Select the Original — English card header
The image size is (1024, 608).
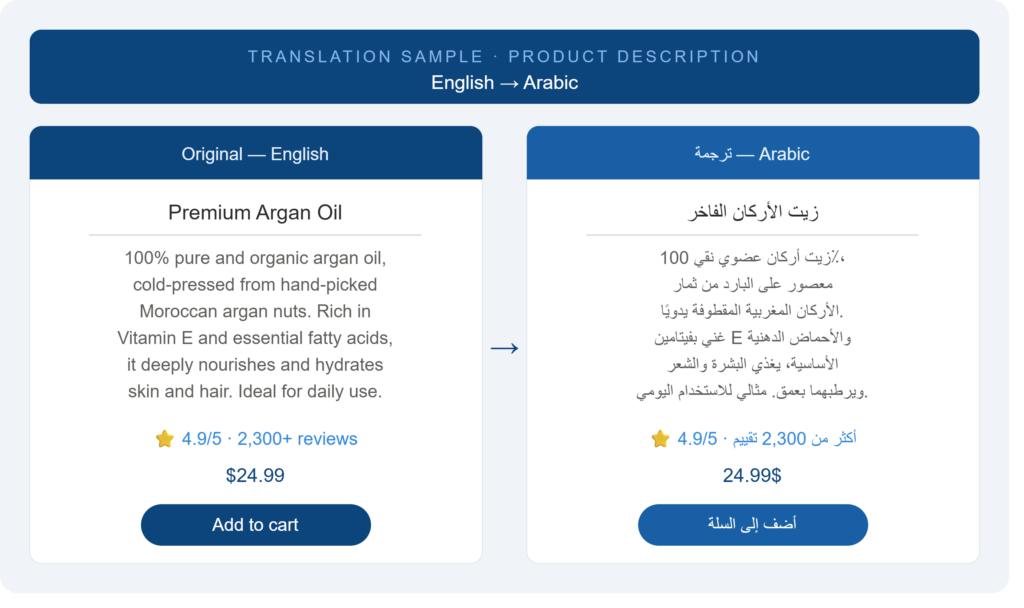pos(255,153)
